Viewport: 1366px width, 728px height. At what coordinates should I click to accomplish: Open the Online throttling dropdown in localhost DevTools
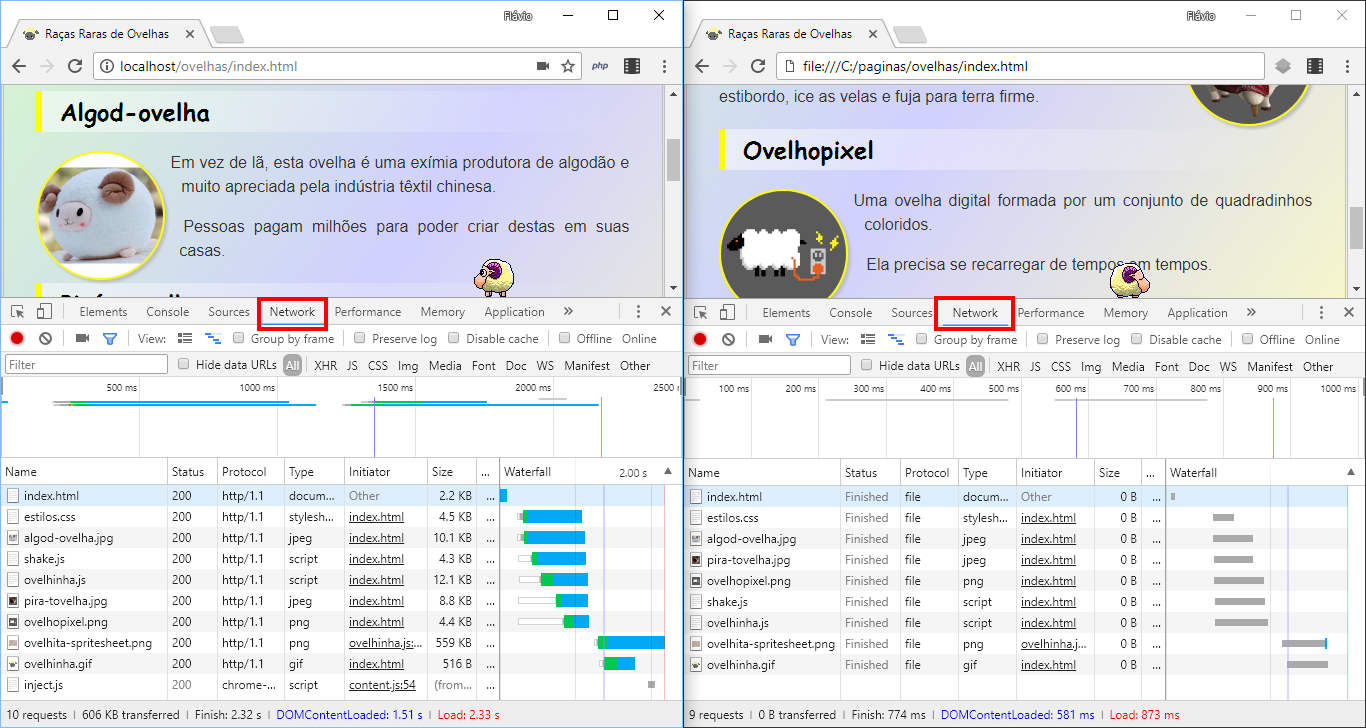(x=639, y=339)
